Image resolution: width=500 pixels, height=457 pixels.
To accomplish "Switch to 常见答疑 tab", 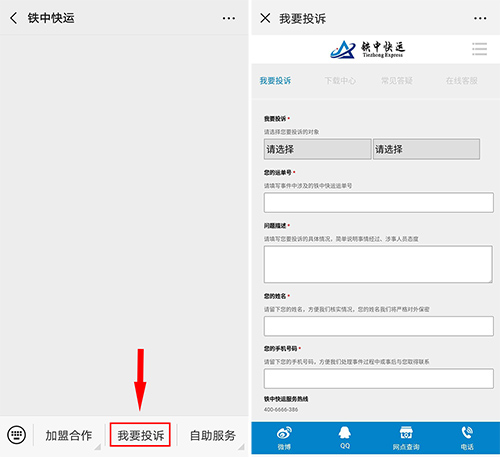I will (x=397, y=81).
